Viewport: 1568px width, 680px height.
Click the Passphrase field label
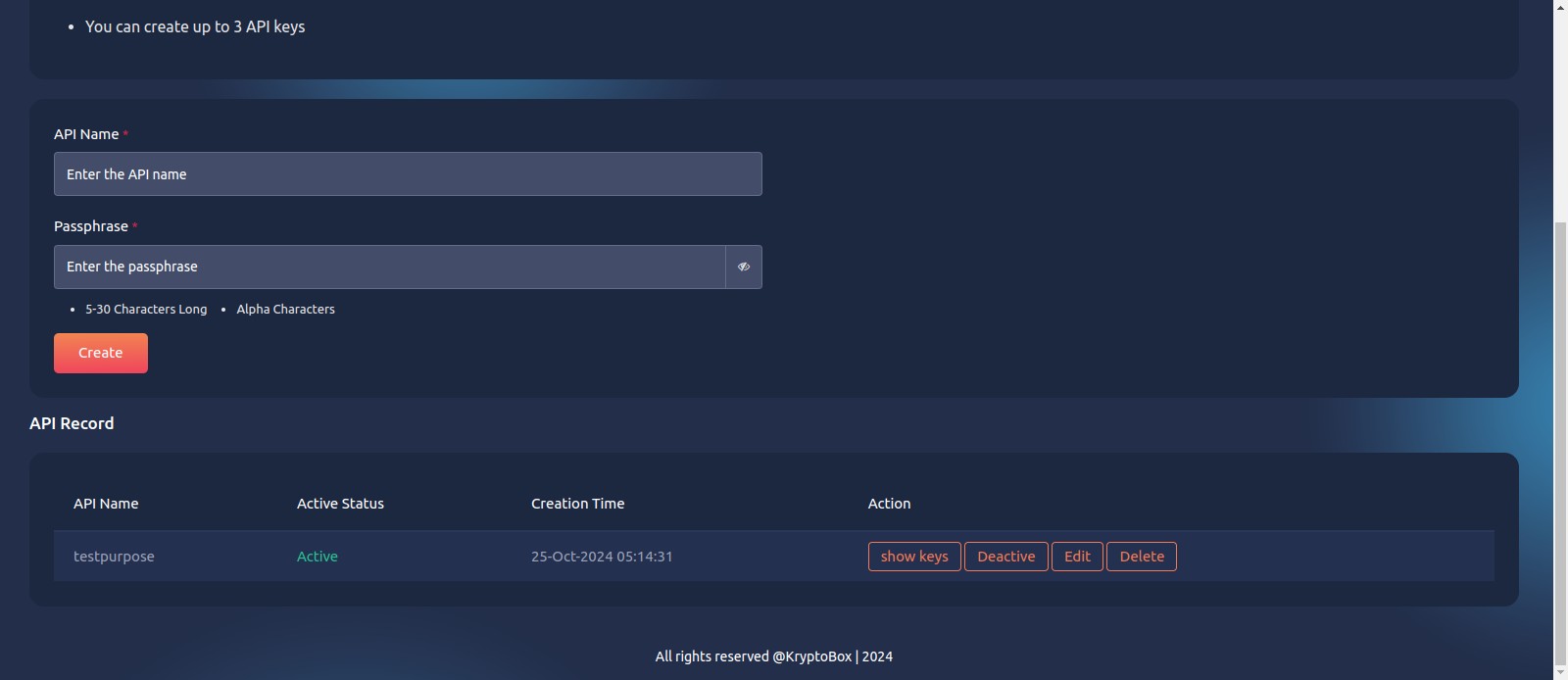point(91,226)
